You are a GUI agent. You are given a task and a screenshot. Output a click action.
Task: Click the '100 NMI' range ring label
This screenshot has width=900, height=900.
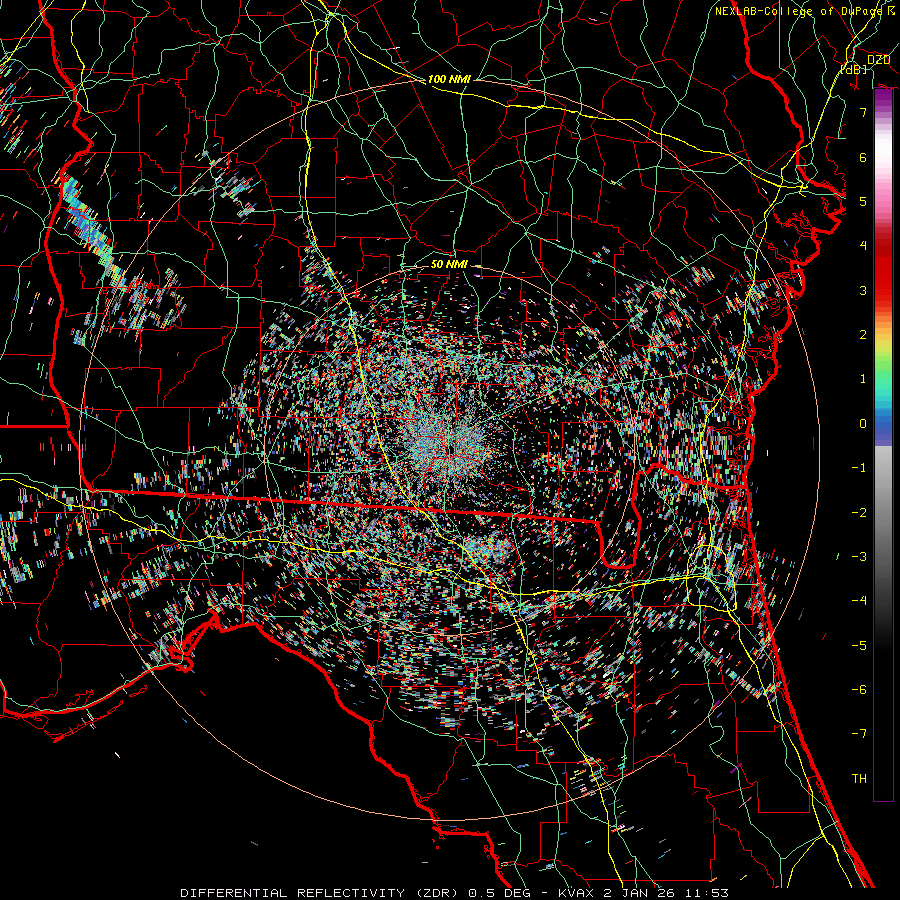click(449, 79)
